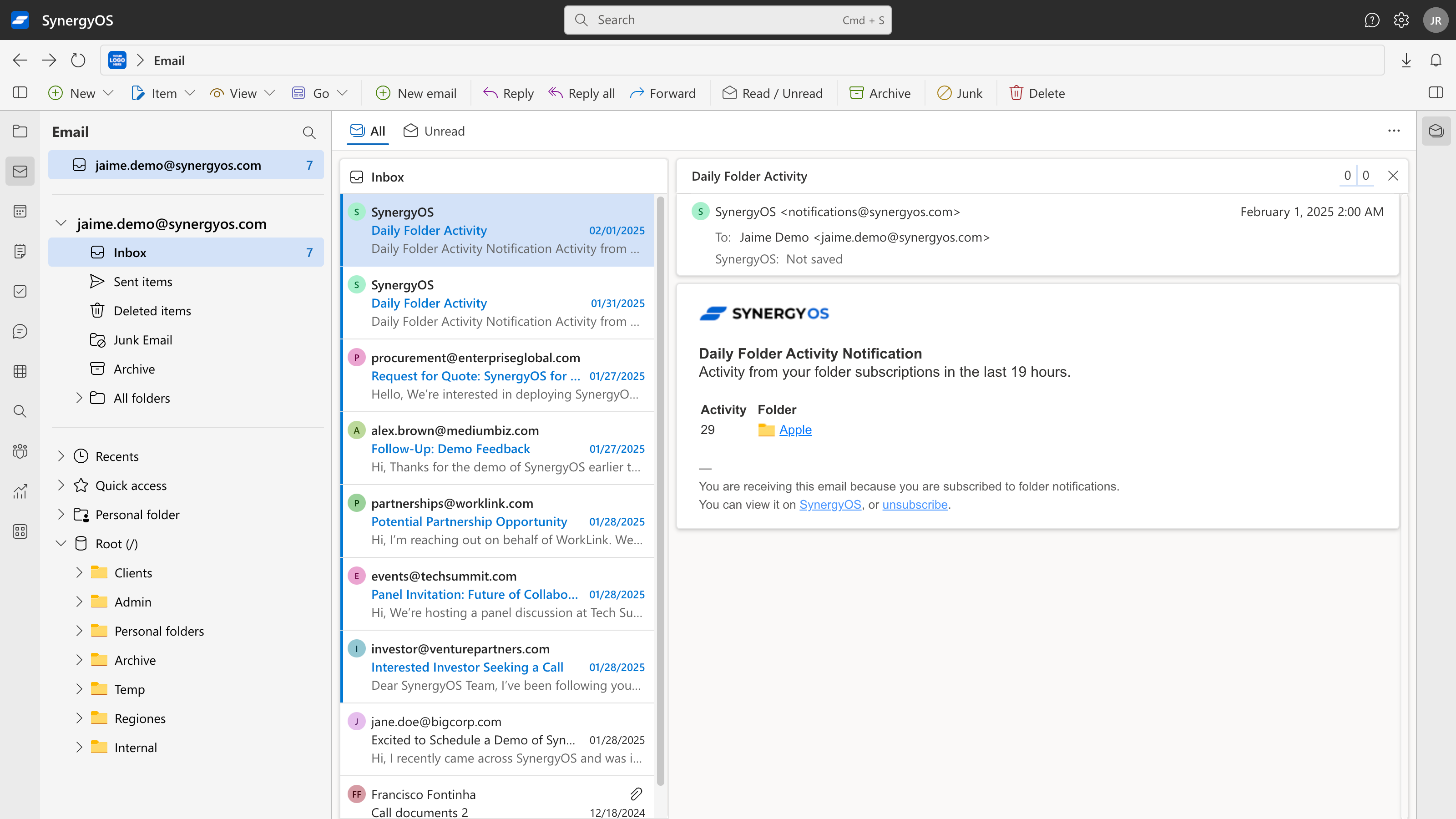Click Reply all in the toolbar
This screenshot has width=1456, height=819.
click(x=581, y=93)
